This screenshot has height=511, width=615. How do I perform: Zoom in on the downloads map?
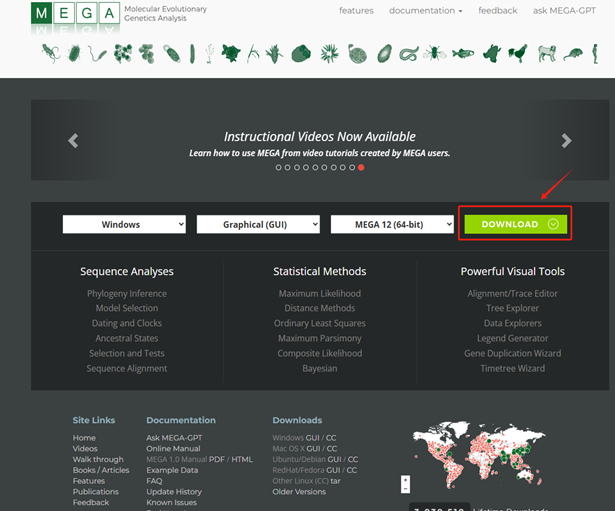[x=405, y=480]
